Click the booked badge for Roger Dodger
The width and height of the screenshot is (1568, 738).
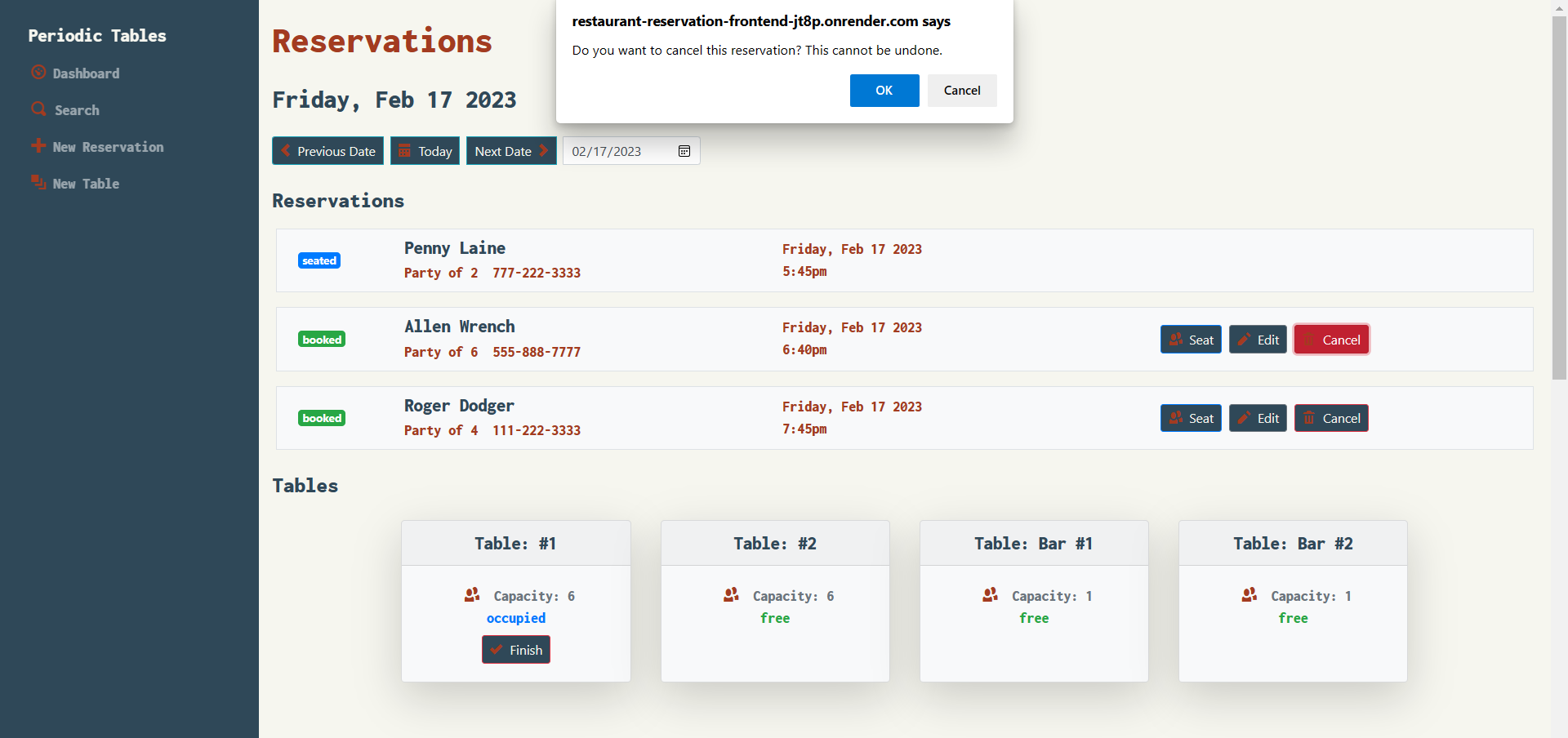tap(322, 418)
